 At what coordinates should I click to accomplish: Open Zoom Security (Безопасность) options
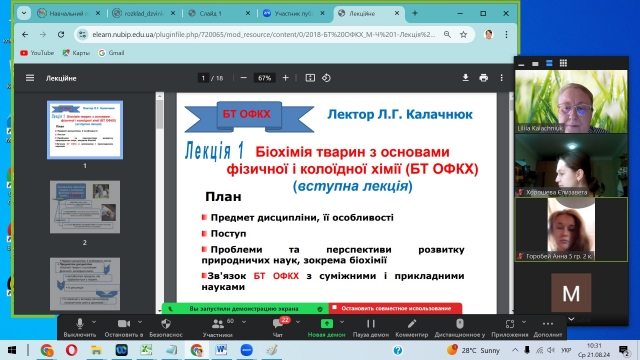166,328
